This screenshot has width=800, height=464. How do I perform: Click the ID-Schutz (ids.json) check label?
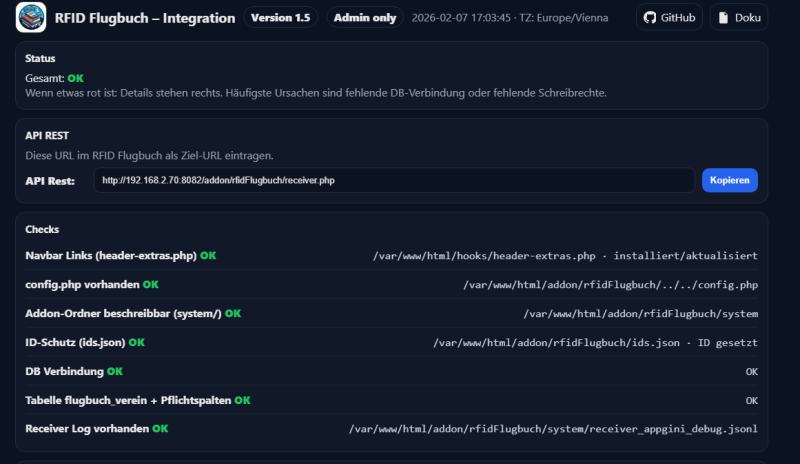[75, 343]
